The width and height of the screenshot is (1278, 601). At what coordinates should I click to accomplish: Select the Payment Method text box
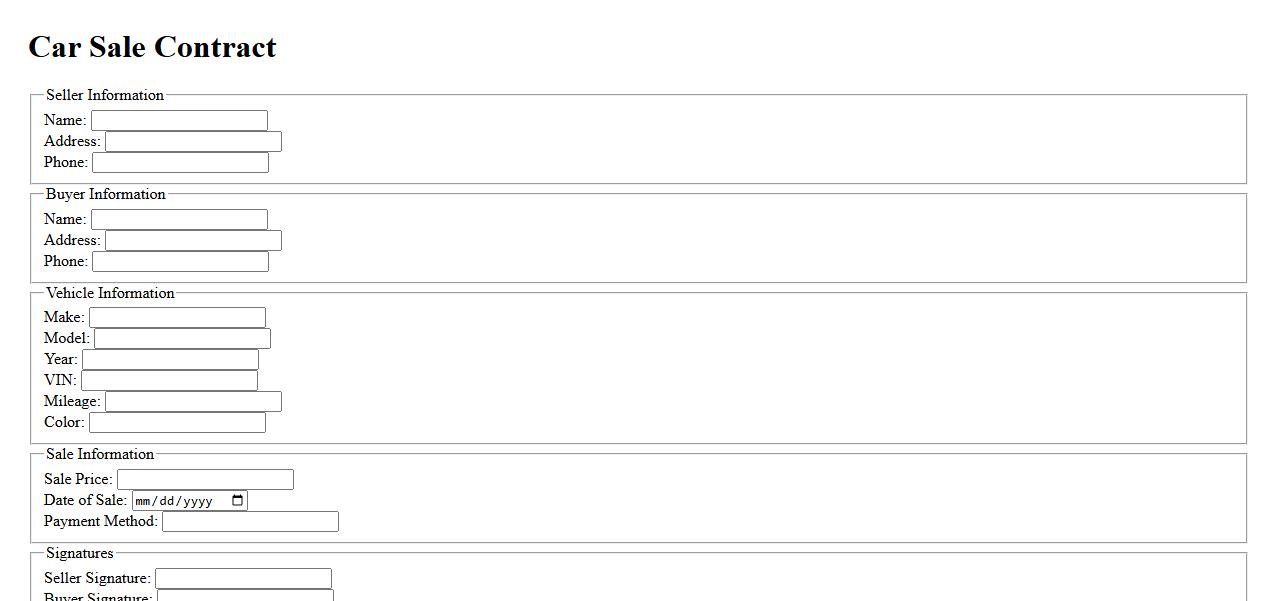(x=250, y=522)
